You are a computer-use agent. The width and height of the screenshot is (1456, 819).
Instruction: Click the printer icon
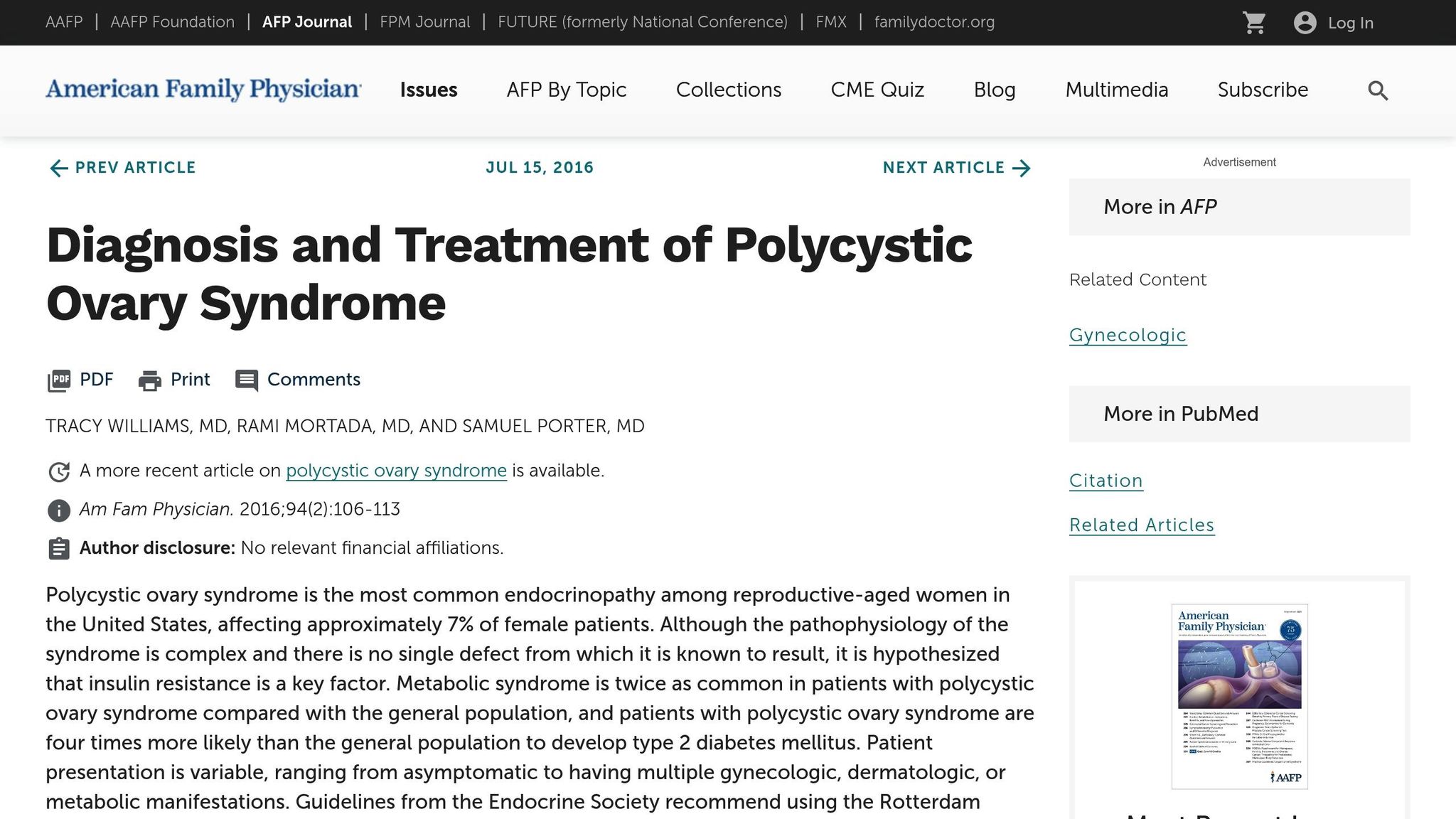pos(149,380)
